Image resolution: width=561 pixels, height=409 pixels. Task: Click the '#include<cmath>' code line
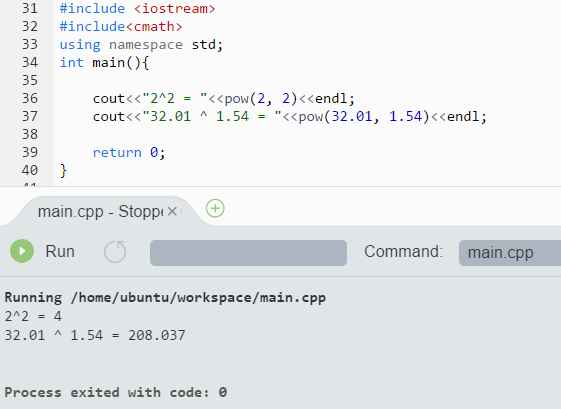[x=121, y=26]
